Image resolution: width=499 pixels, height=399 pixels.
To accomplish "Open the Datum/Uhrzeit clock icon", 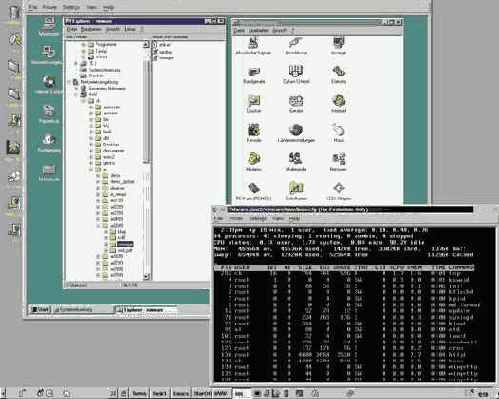I will coord(296,74).
